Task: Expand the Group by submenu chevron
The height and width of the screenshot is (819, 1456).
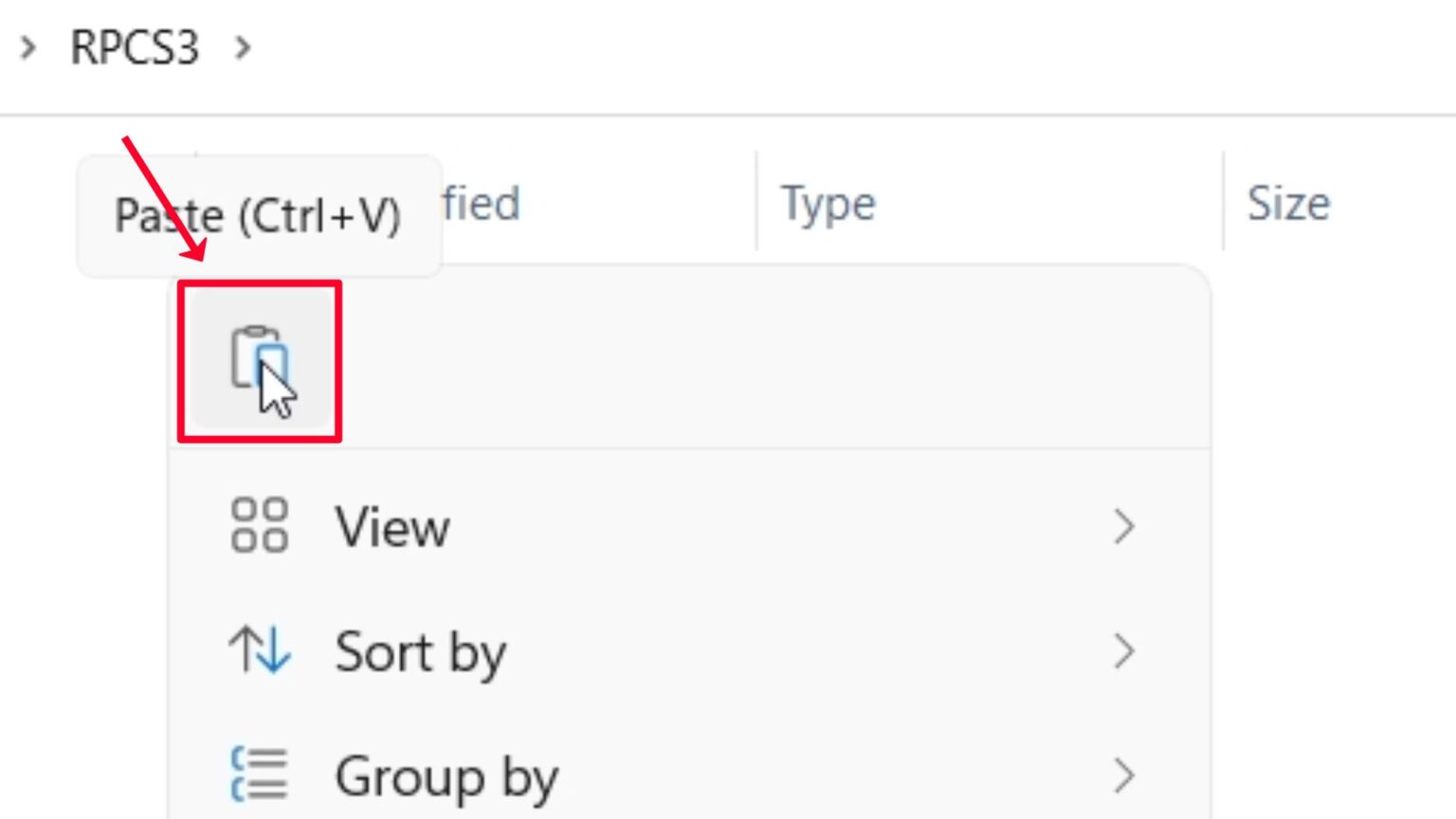Action: pos(1124,775)
